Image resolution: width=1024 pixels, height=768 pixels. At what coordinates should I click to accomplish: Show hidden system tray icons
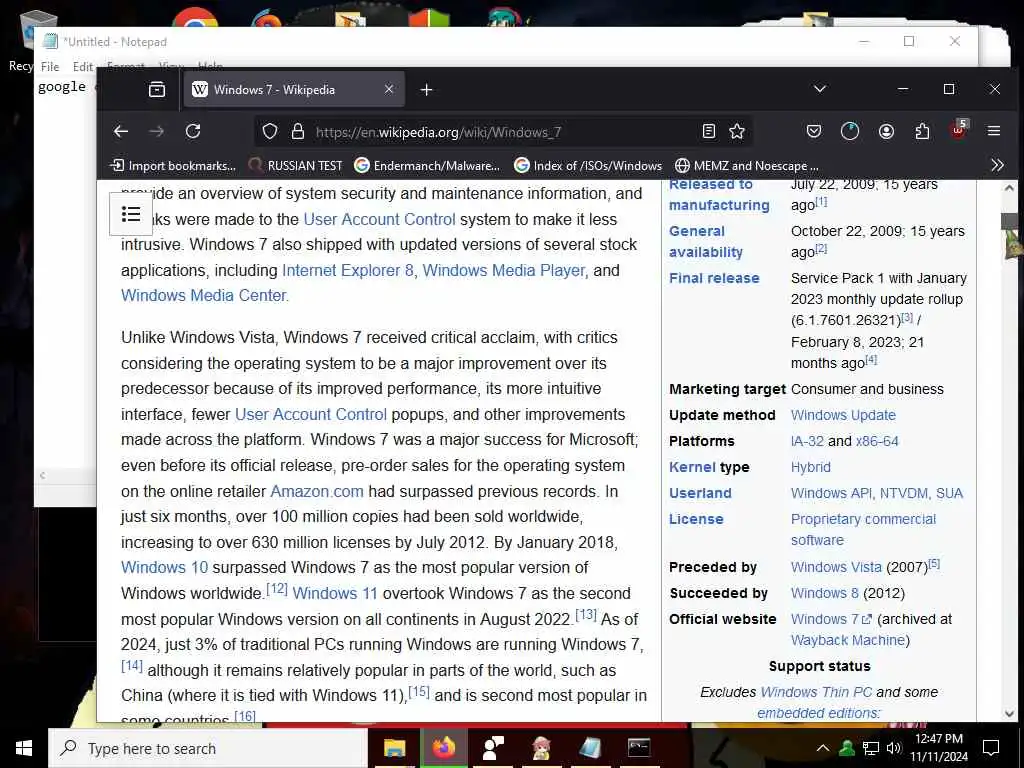823,748
